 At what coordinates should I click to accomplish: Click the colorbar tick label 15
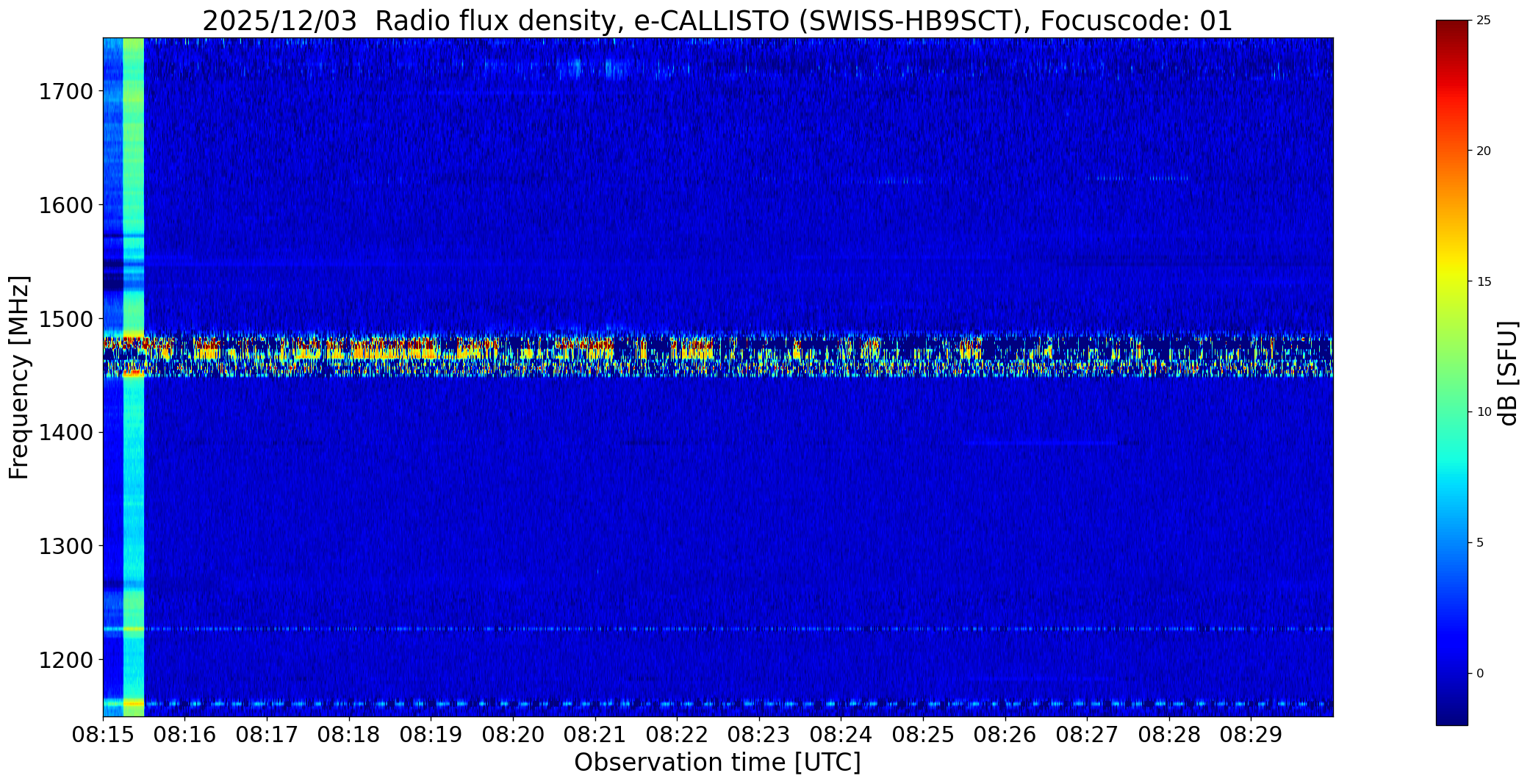(x=1484, y=282)
